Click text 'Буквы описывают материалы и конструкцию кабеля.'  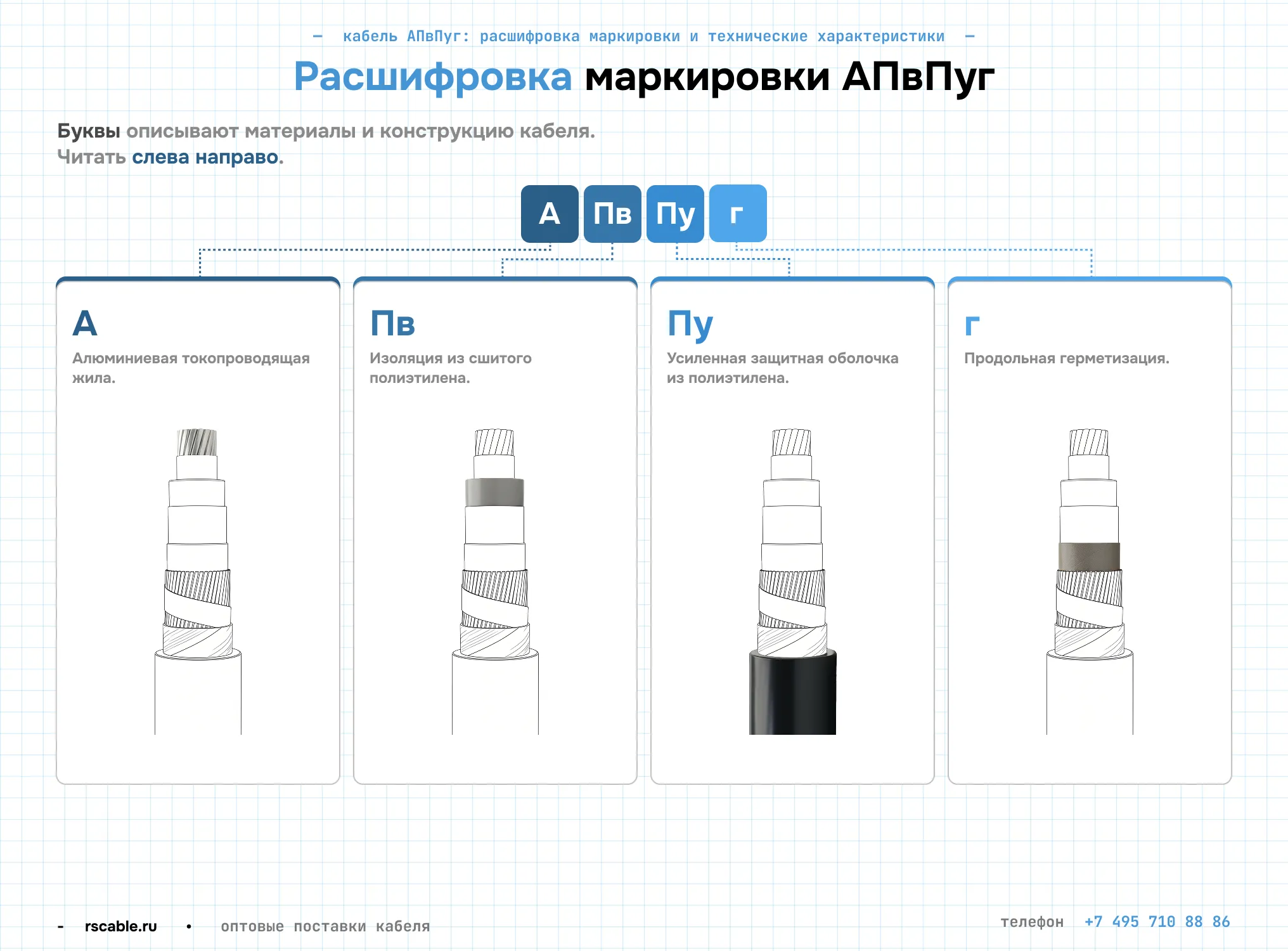326,131
